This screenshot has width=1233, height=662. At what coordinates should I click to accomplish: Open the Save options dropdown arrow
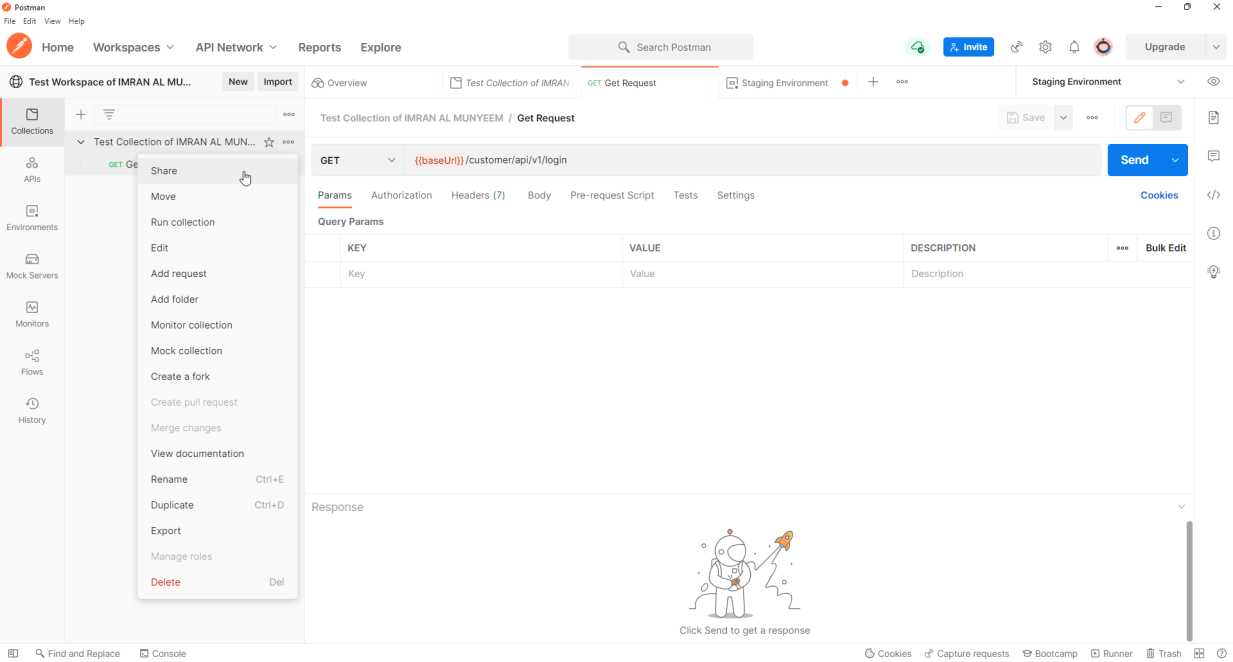(x=1063, y=118)
